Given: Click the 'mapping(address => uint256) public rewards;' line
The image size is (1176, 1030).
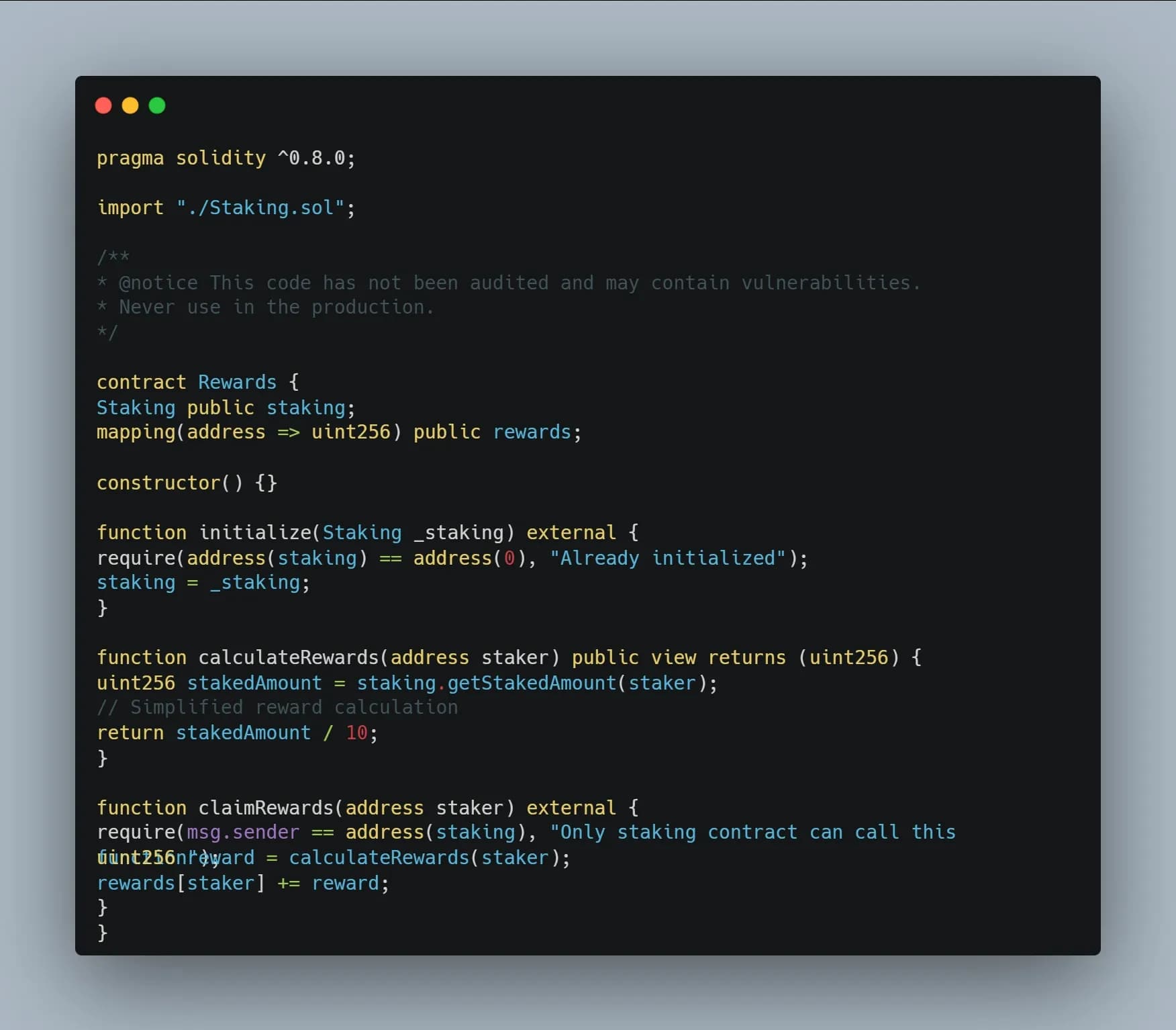Looking at the screenshot, I should pyautogui.click(x=339, y=432).
